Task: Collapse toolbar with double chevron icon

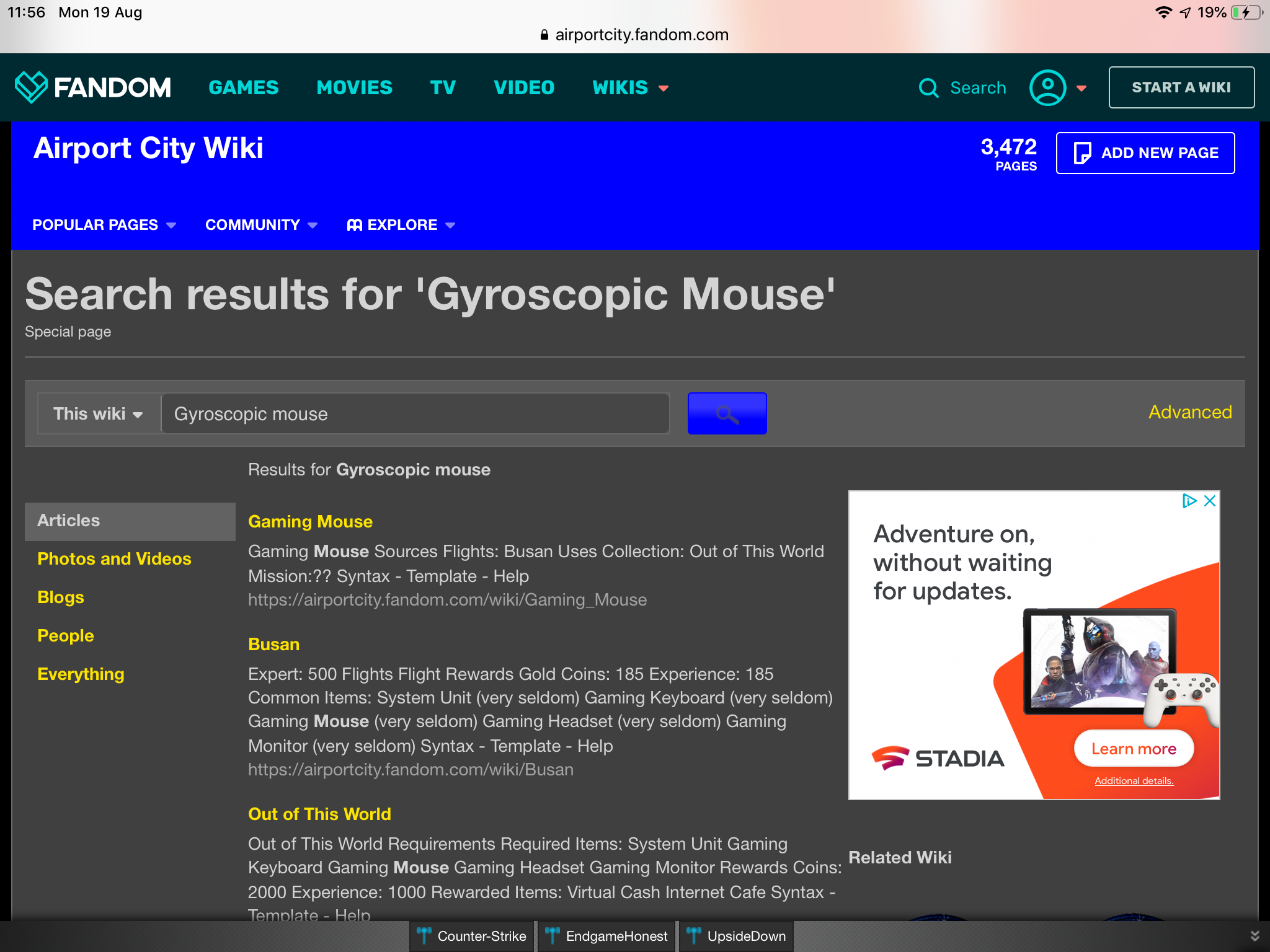Action: tap(1254, 936)
